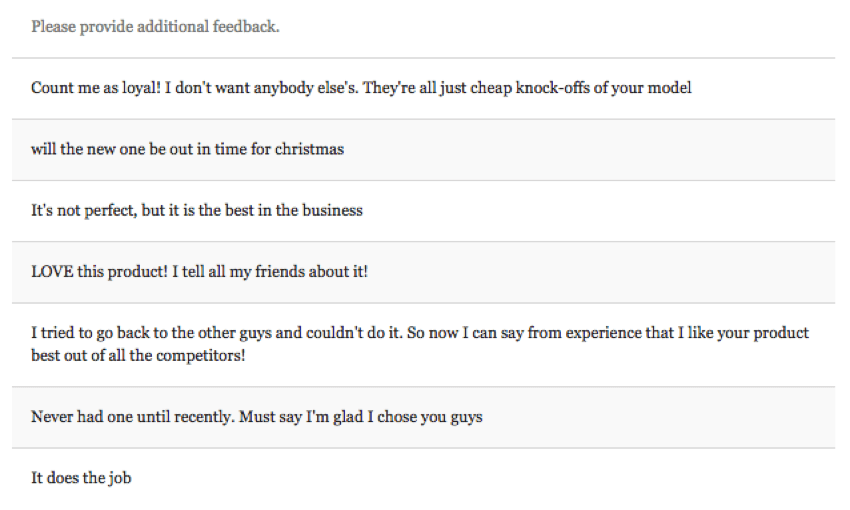Image resolution: width=850 pixels, height=510 pixels.
Task: Select the 'I tried to go back' response
Action: pyautogui.click(x=420, y=343)
